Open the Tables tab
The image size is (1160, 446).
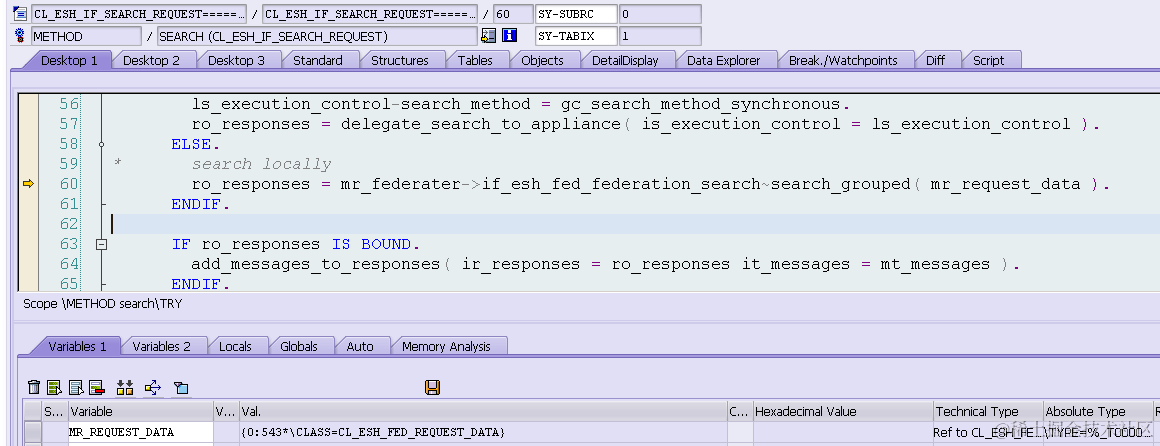475,61
